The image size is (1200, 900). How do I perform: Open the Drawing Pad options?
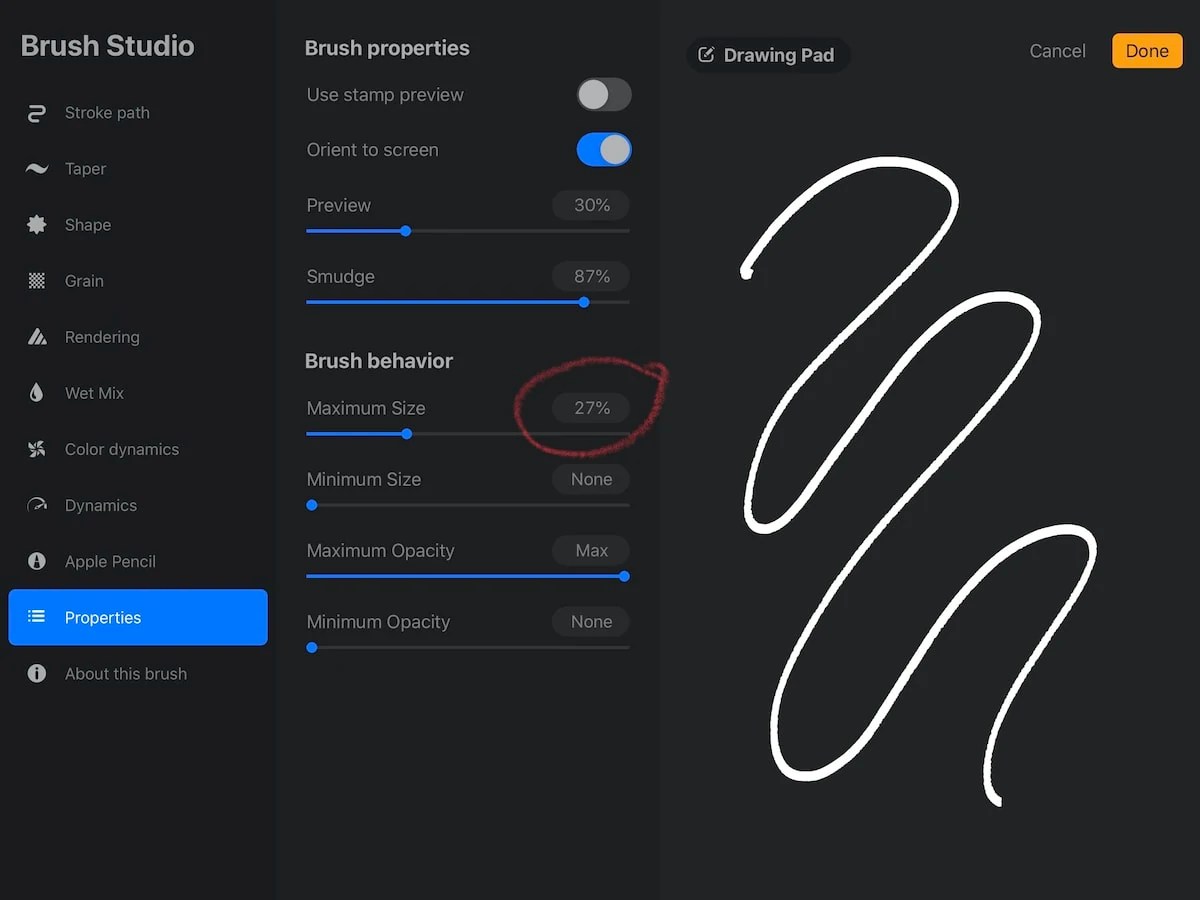768,55
